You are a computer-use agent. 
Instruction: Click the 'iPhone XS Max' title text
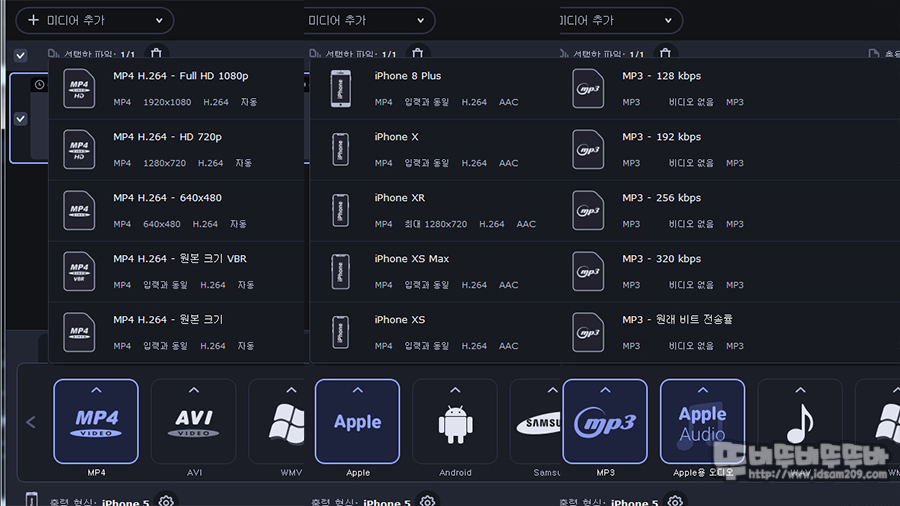pos(412,259)
